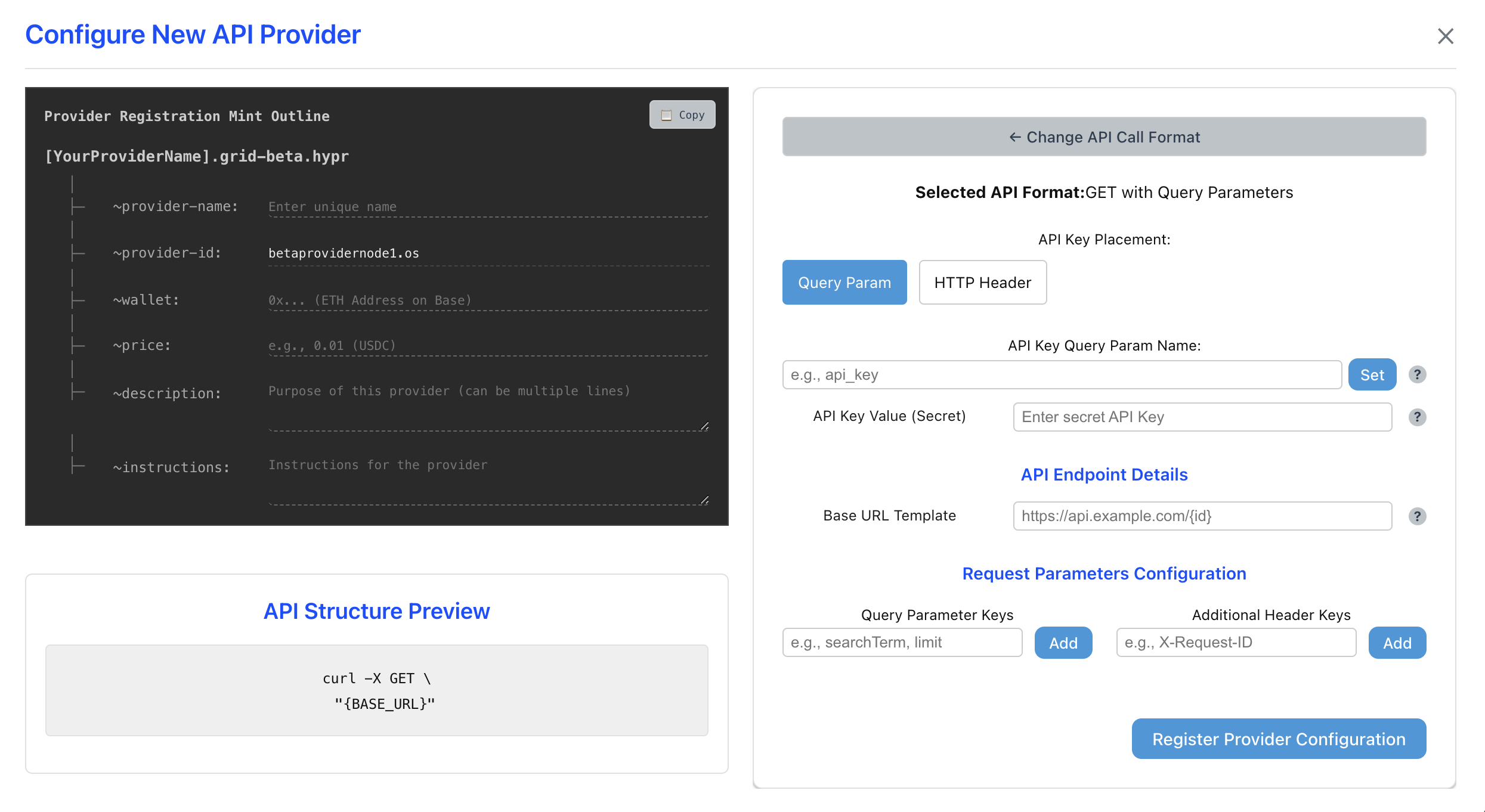This screenshot has height=812, width=1485.
Task: Click the curl -X GET preview text
Action: pyautogui.click(x=376, y=678)
